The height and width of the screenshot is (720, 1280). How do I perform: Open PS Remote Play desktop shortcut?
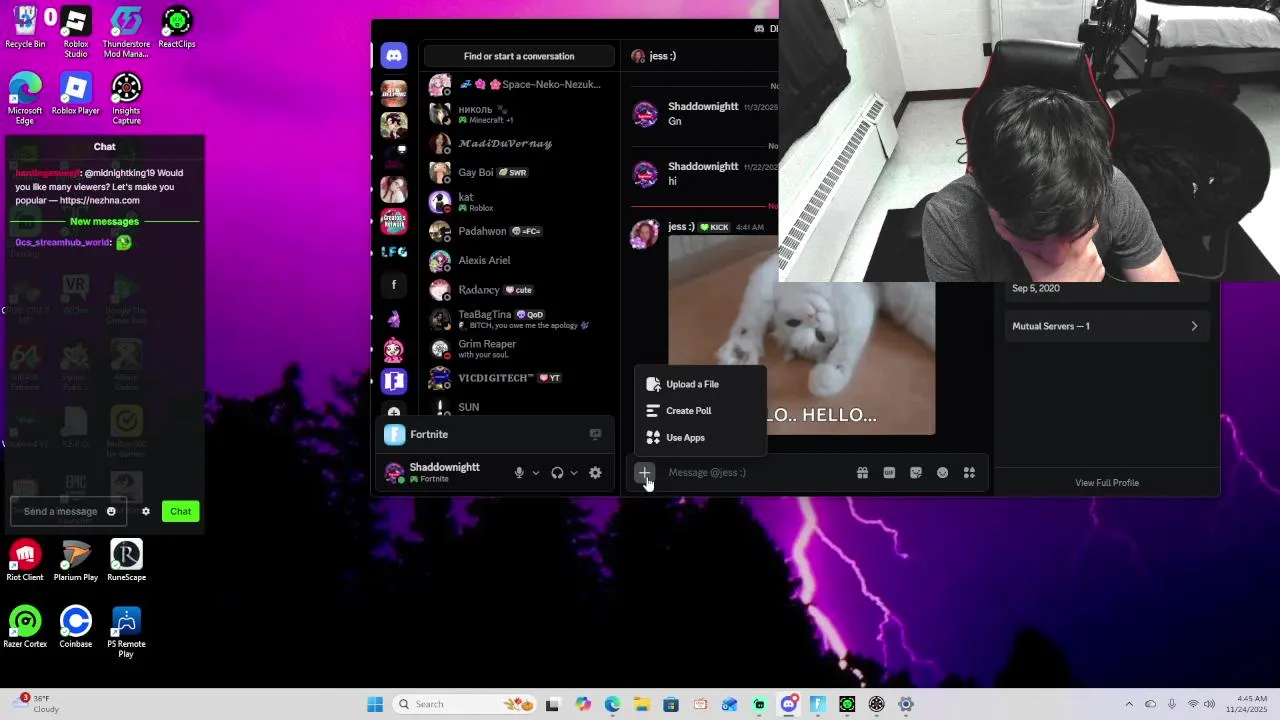click(x=126, y=632)
